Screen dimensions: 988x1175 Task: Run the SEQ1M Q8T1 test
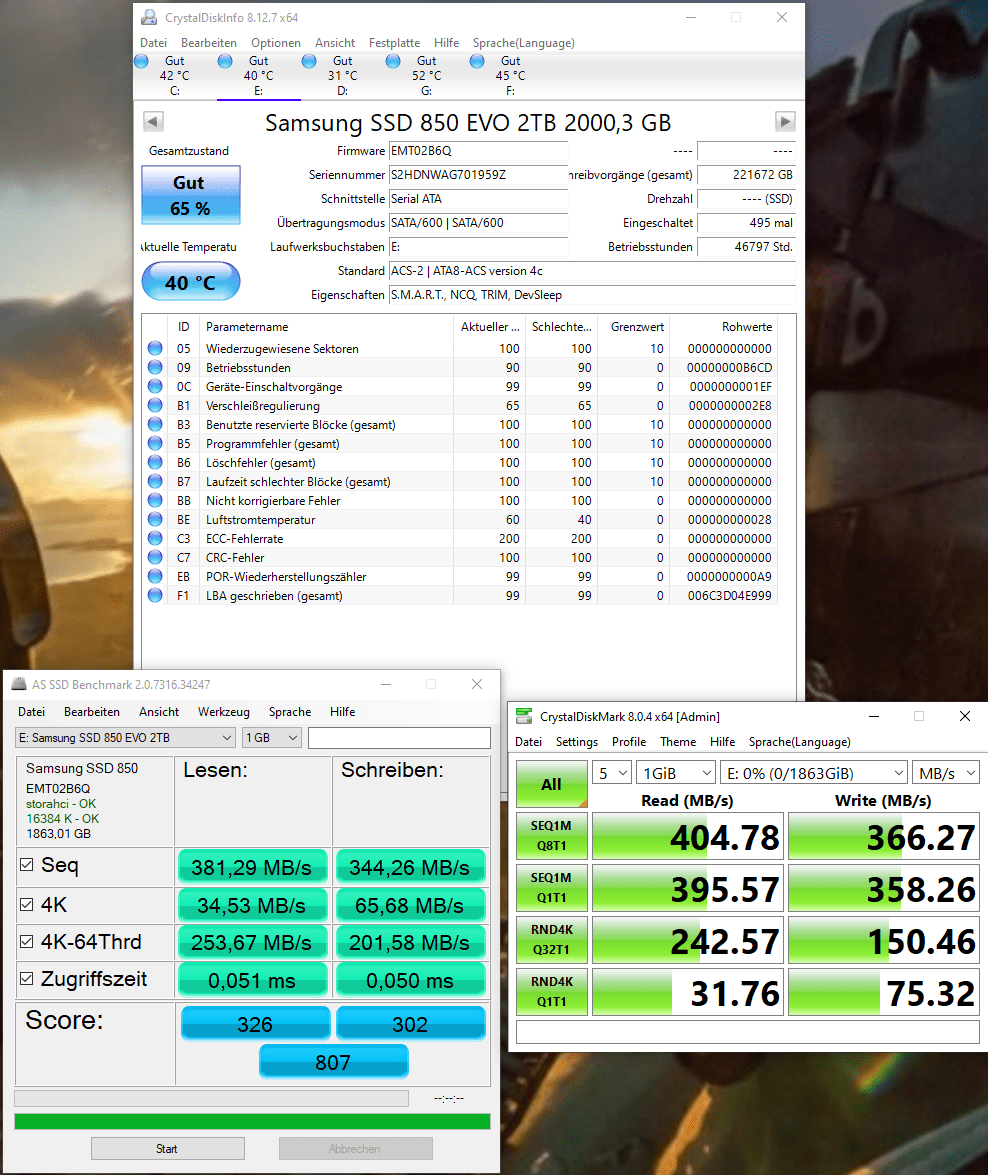(x=552, y=836)
